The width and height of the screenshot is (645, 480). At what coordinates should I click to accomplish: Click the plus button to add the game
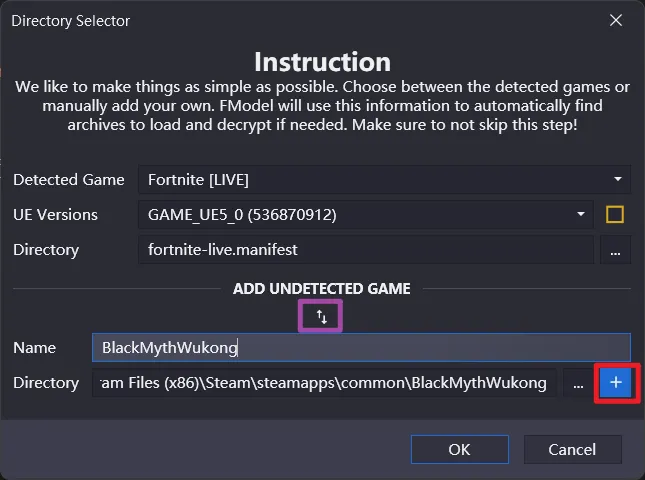615,383
